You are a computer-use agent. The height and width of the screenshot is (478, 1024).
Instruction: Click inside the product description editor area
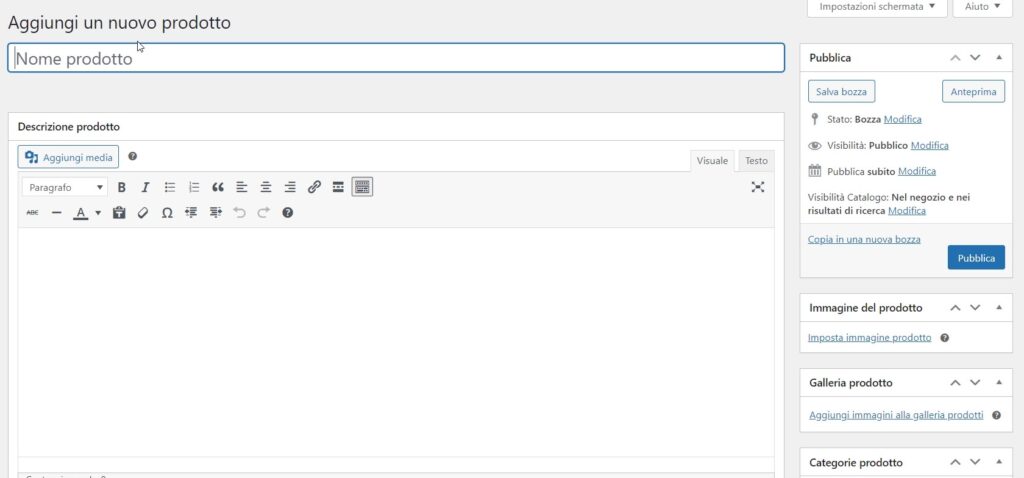click(396, 342)
